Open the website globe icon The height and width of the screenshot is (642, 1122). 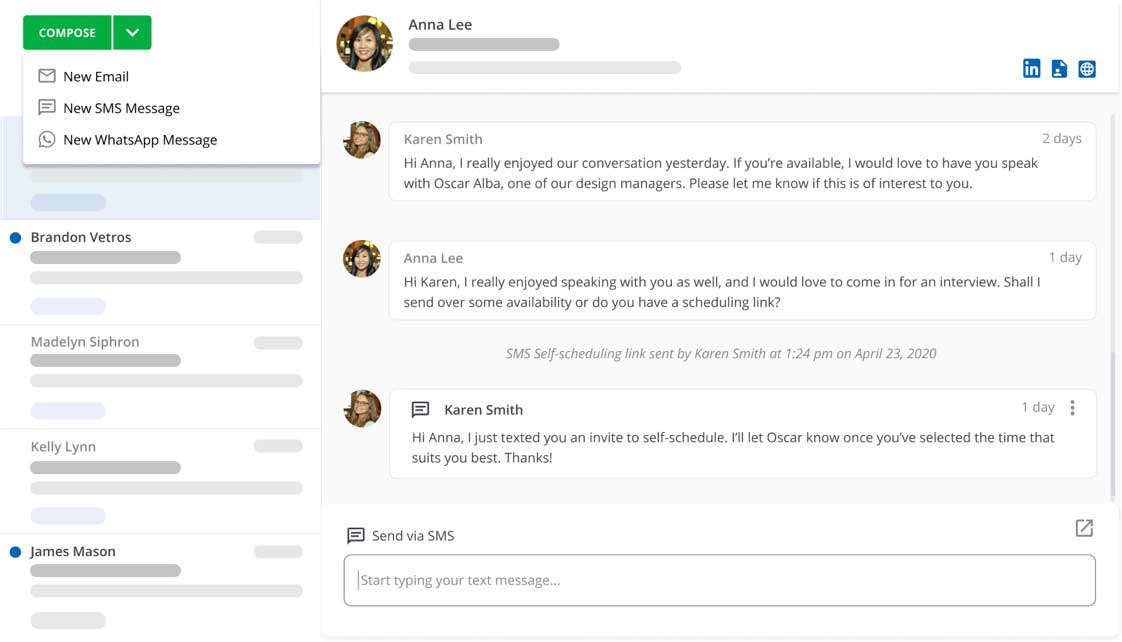point(1087,69)
